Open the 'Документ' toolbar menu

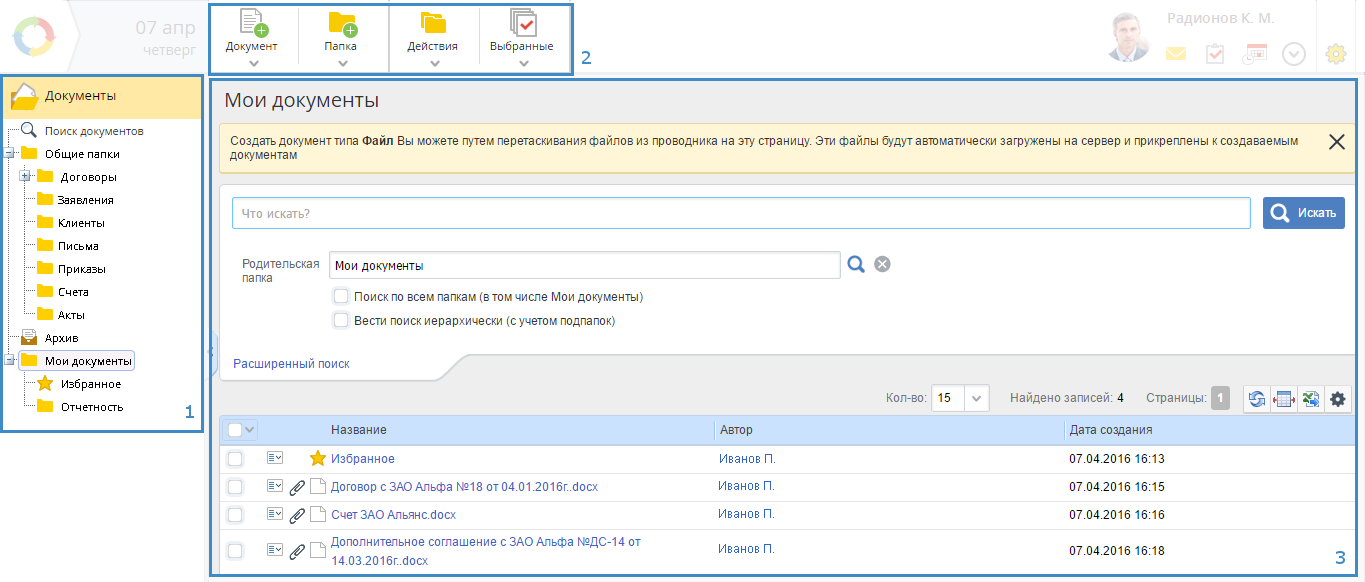252,36
